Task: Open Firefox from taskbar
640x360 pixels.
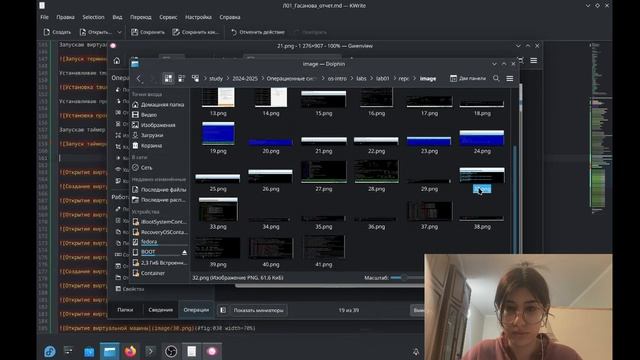Action: click(x=130, y=351)
